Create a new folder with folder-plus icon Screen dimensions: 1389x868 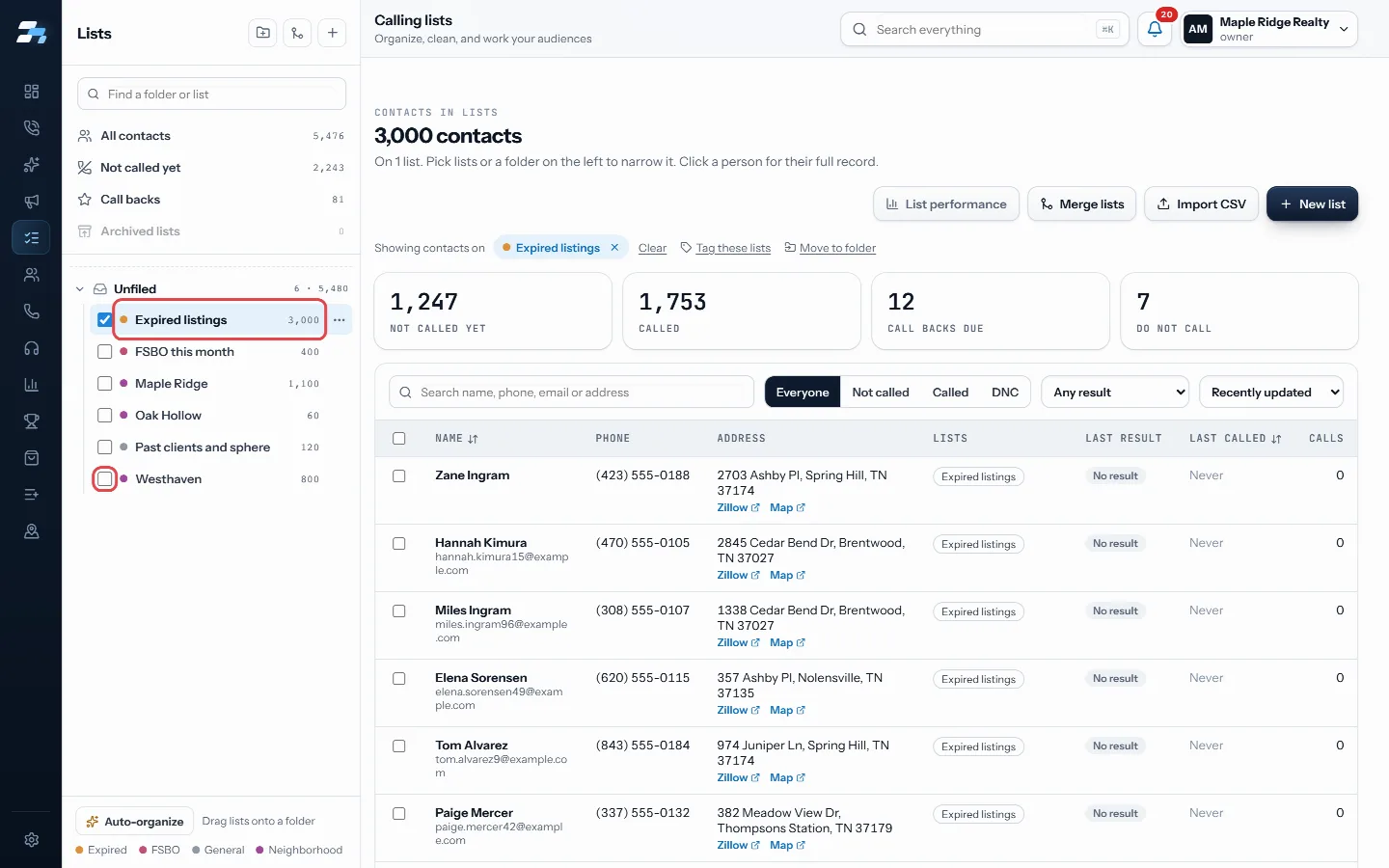[x=262, y=33]
